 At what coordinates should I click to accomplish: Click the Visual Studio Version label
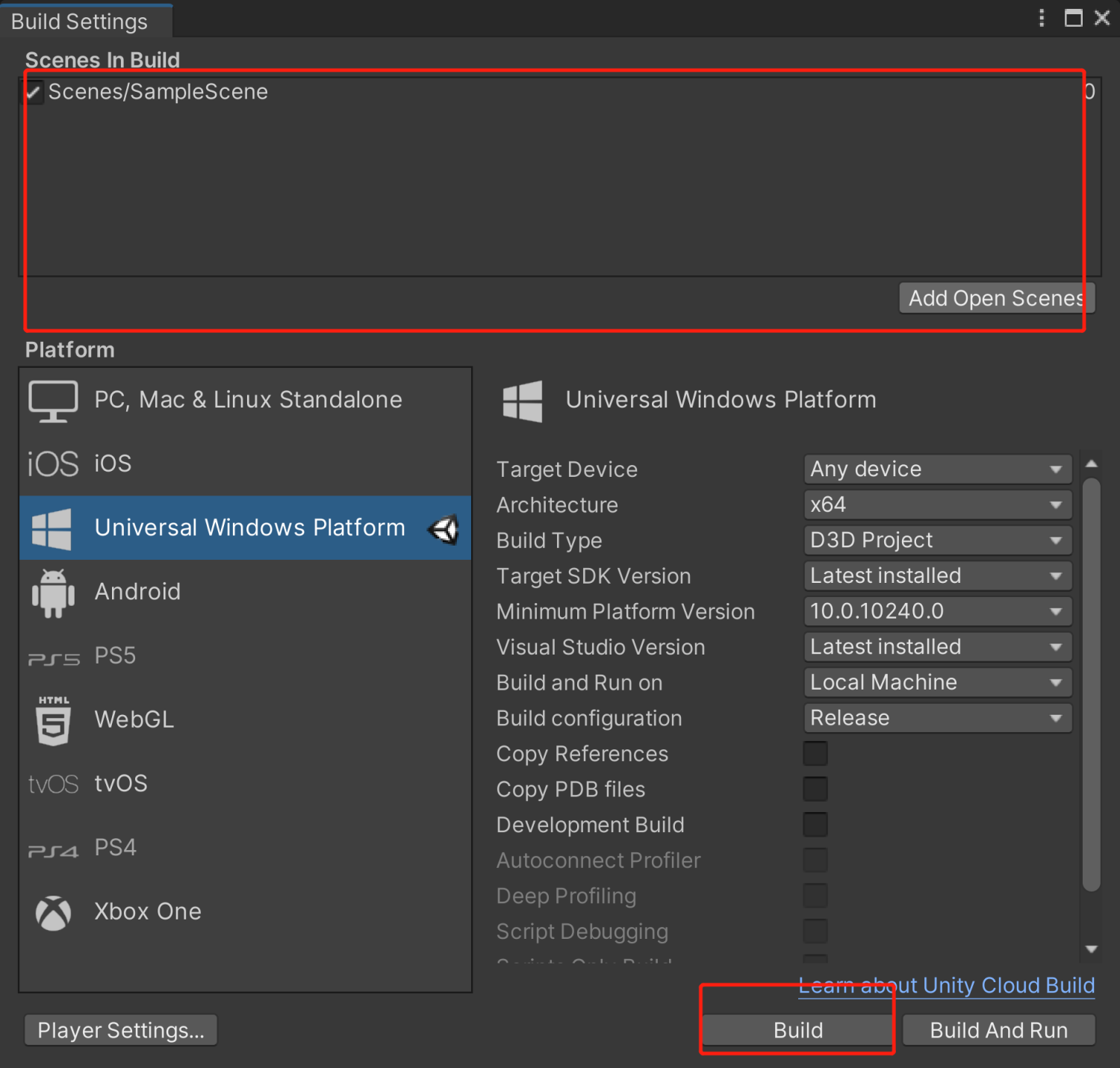pyautogui.click(x=600, y=647)
